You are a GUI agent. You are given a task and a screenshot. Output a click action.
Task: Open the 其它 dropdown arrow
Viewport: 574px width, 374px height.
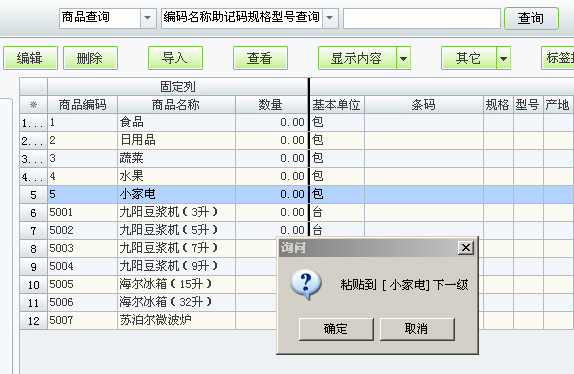pyautogui.click(x=503, y=58)
